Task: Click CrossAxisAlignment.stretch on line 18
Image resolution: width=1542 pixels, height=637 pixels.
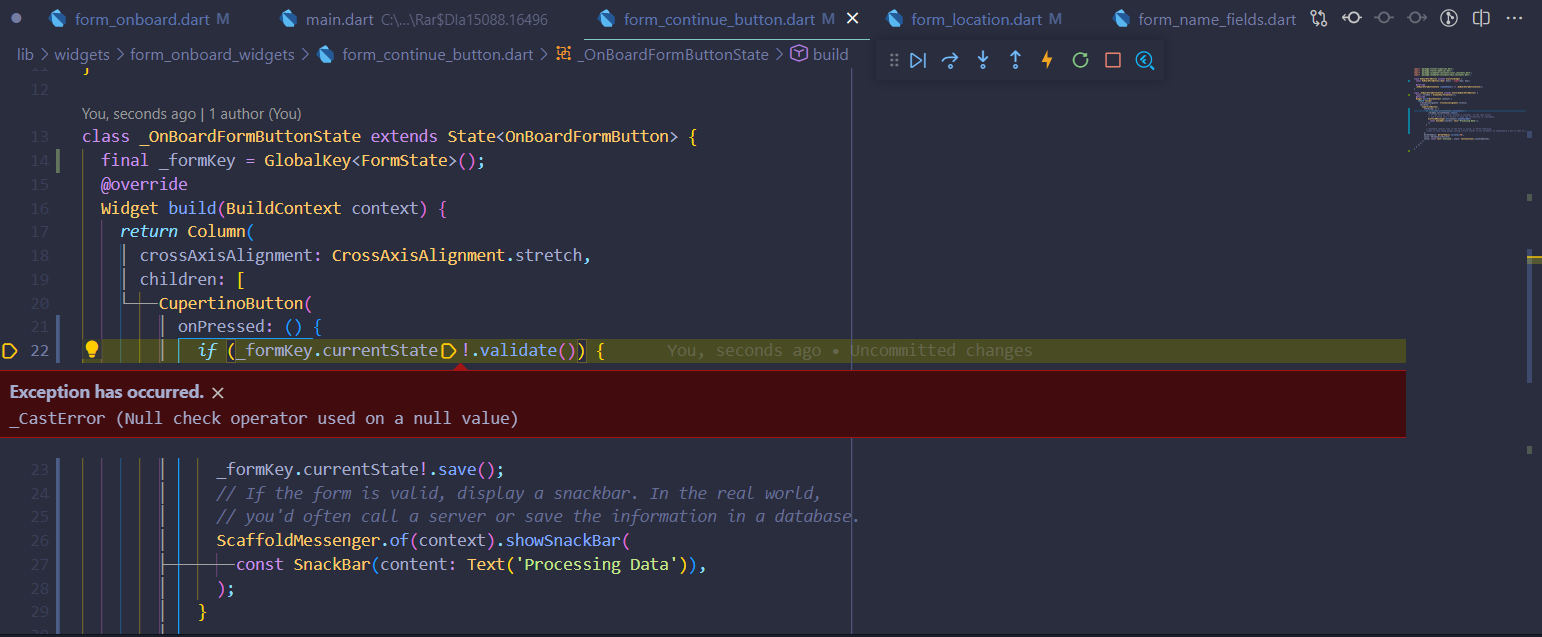Action: [x=456, y=255]
